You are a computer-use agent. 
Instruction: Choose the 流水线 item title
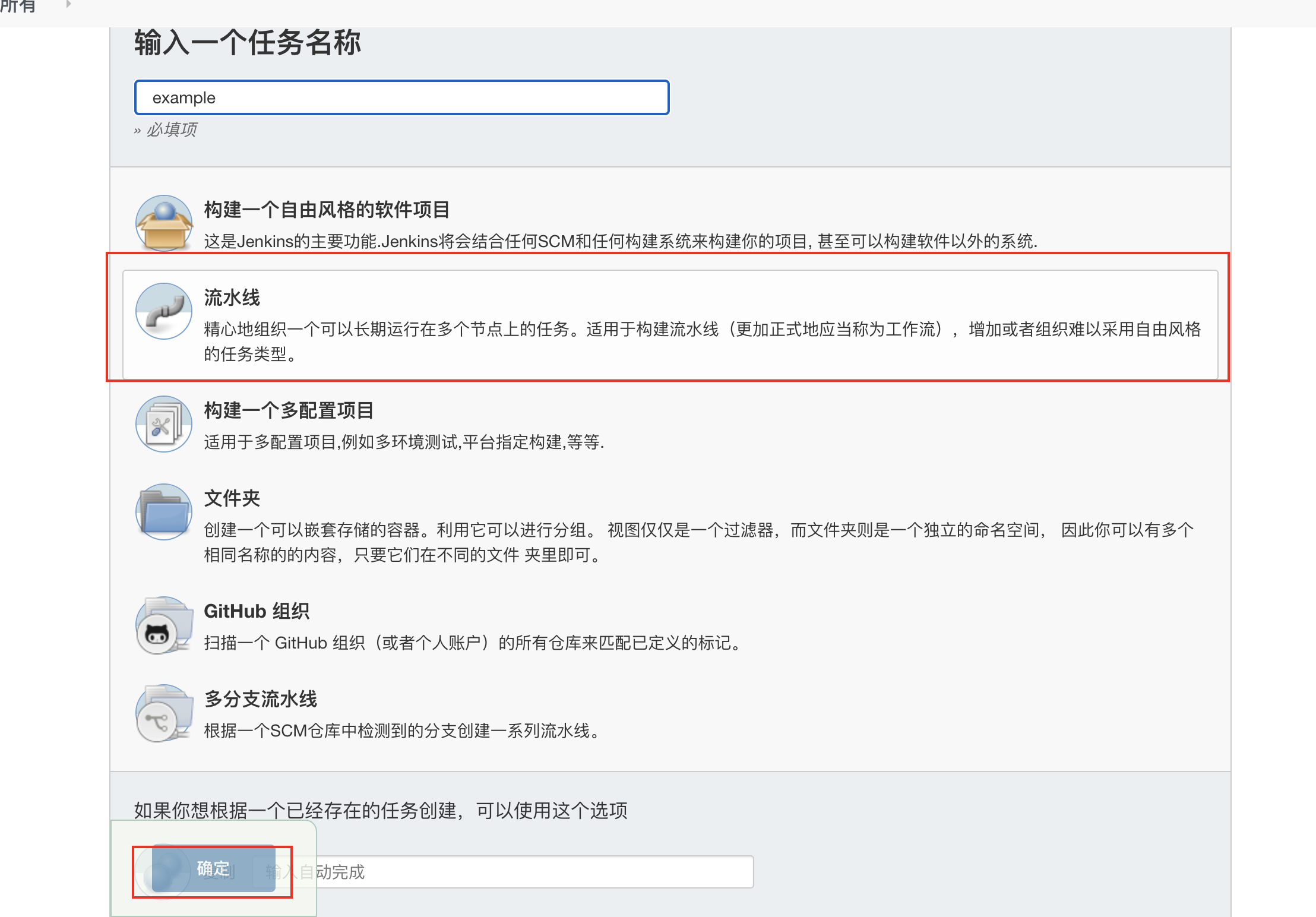click(x=232, y=298)
